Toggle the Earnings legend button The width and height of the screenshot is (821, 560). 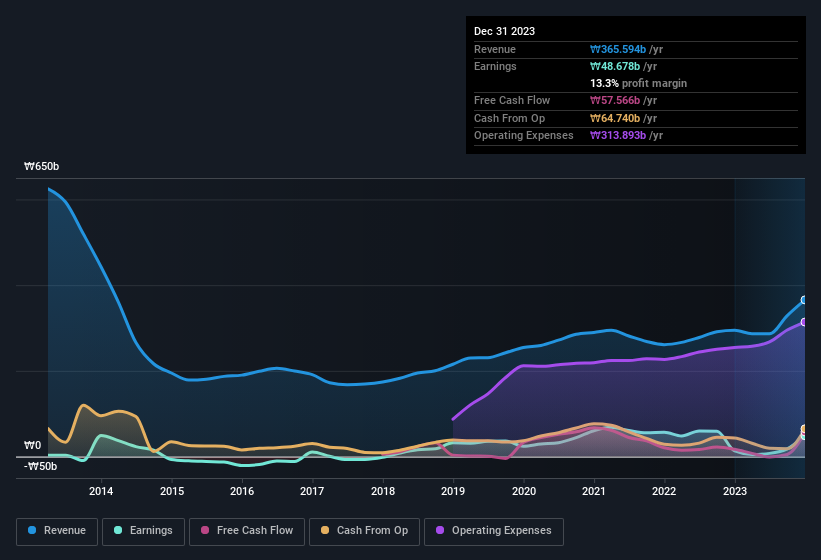coord(143,531)
